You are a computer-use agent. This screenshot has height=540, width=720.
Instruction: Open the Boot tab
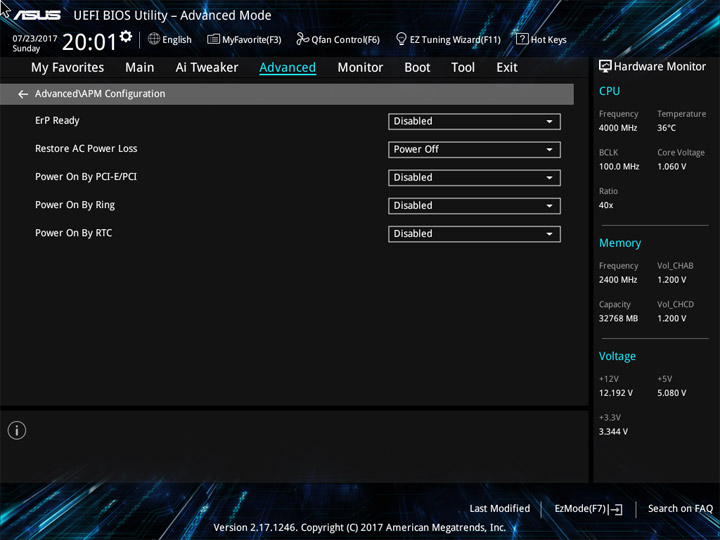pyautogui.click(x=417, y=68)
